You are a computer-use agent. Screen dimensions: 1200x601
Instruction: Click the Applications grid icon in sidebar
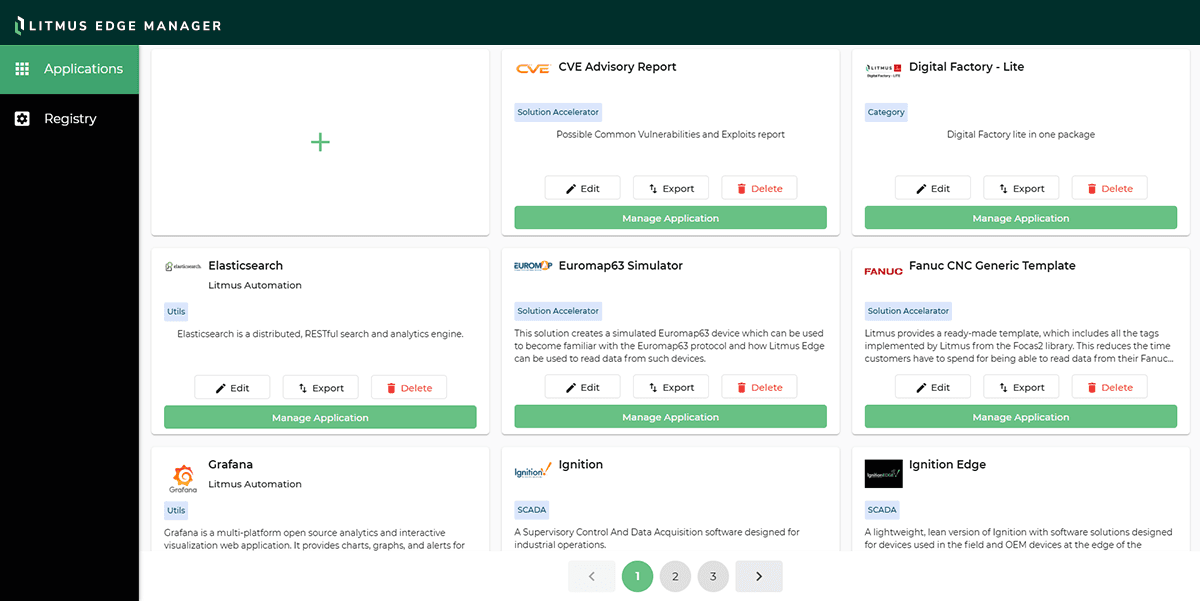pos(22,69)
